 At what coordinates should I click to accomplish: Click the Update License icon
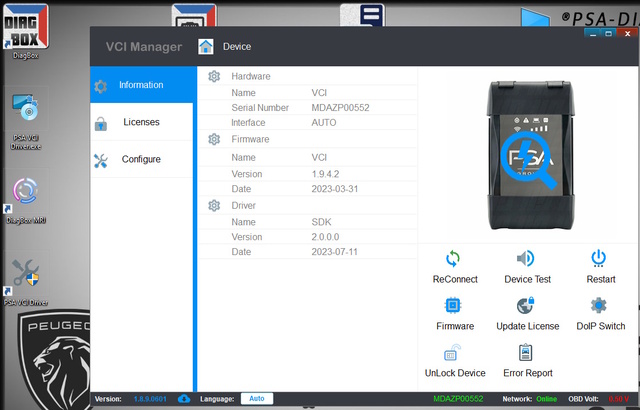pyautogui.click(x=526, y=306)
